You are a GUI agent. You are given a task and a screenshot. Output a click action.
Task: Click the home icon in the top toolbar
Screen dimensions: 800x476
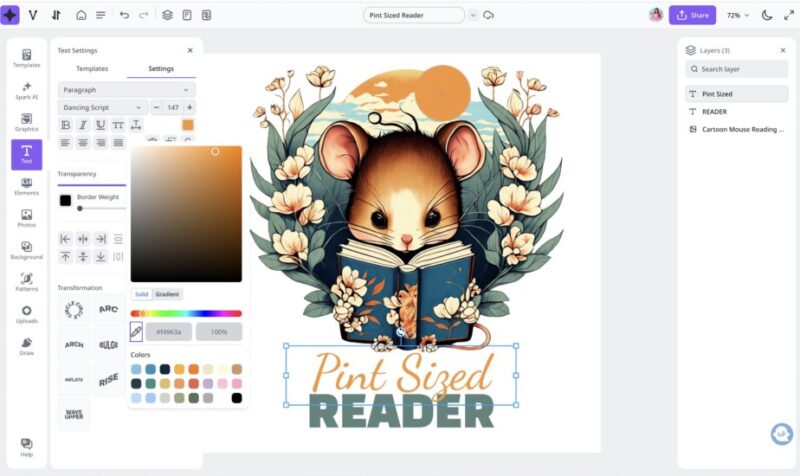point(81,15)
